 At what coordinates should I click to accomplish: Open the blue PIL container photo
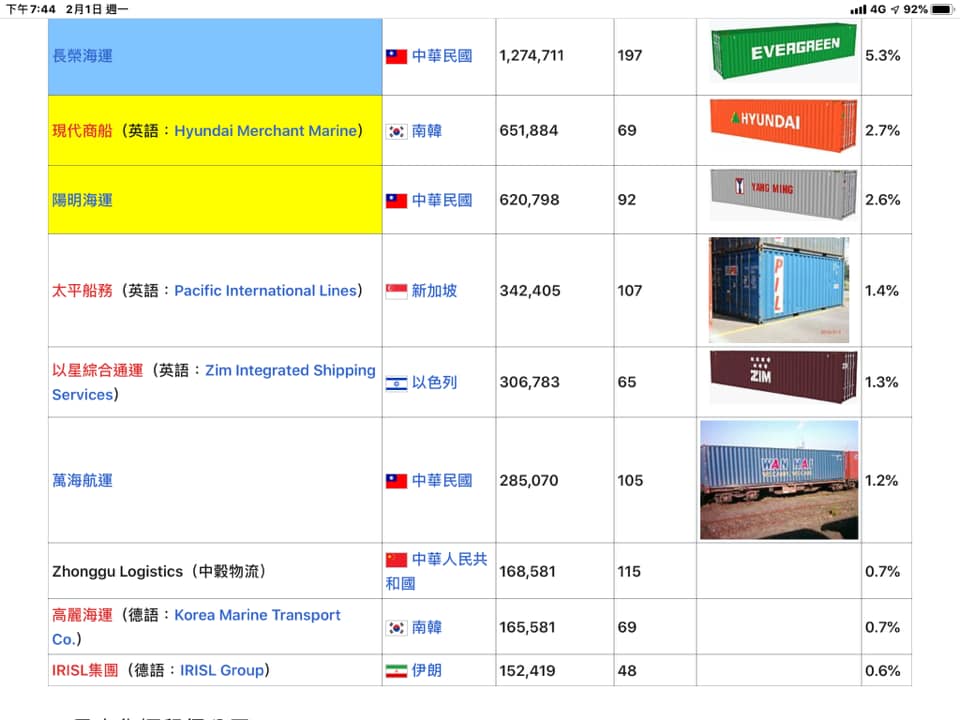(x=779, y=290)
